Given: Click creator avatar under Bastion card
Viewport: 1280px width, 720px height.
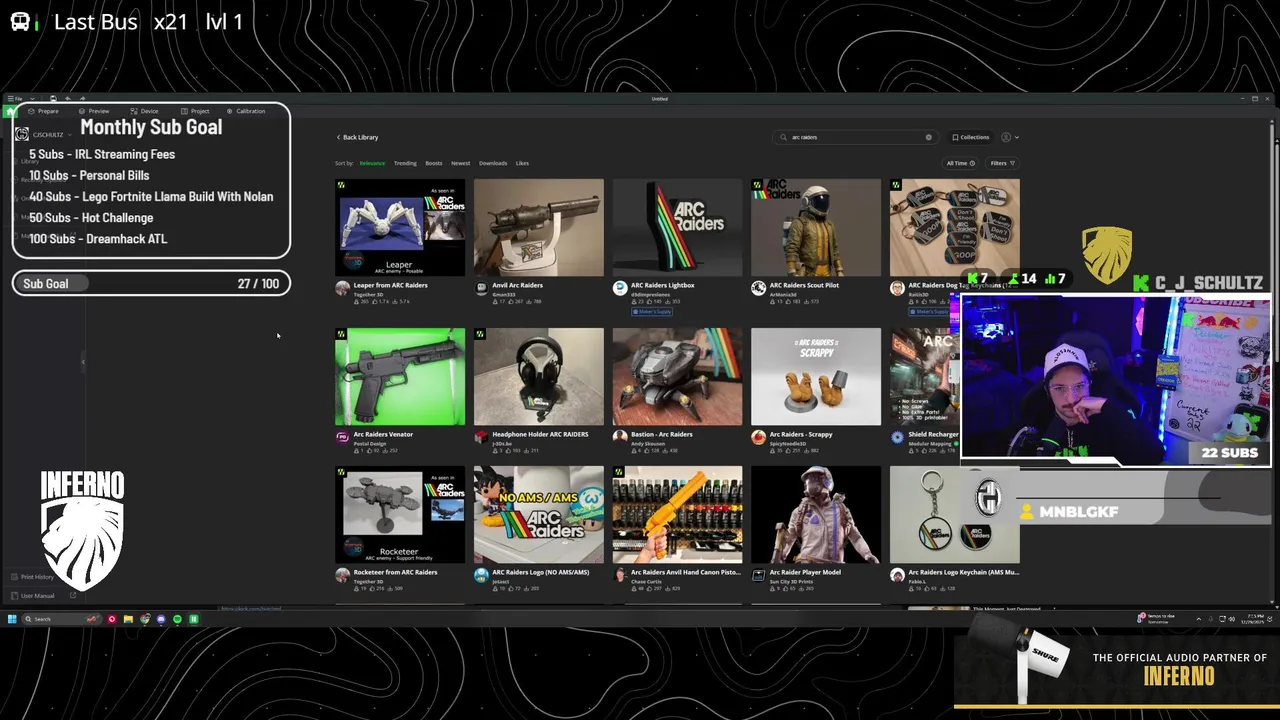Looking at the screenshot, I should click(620, 437).
